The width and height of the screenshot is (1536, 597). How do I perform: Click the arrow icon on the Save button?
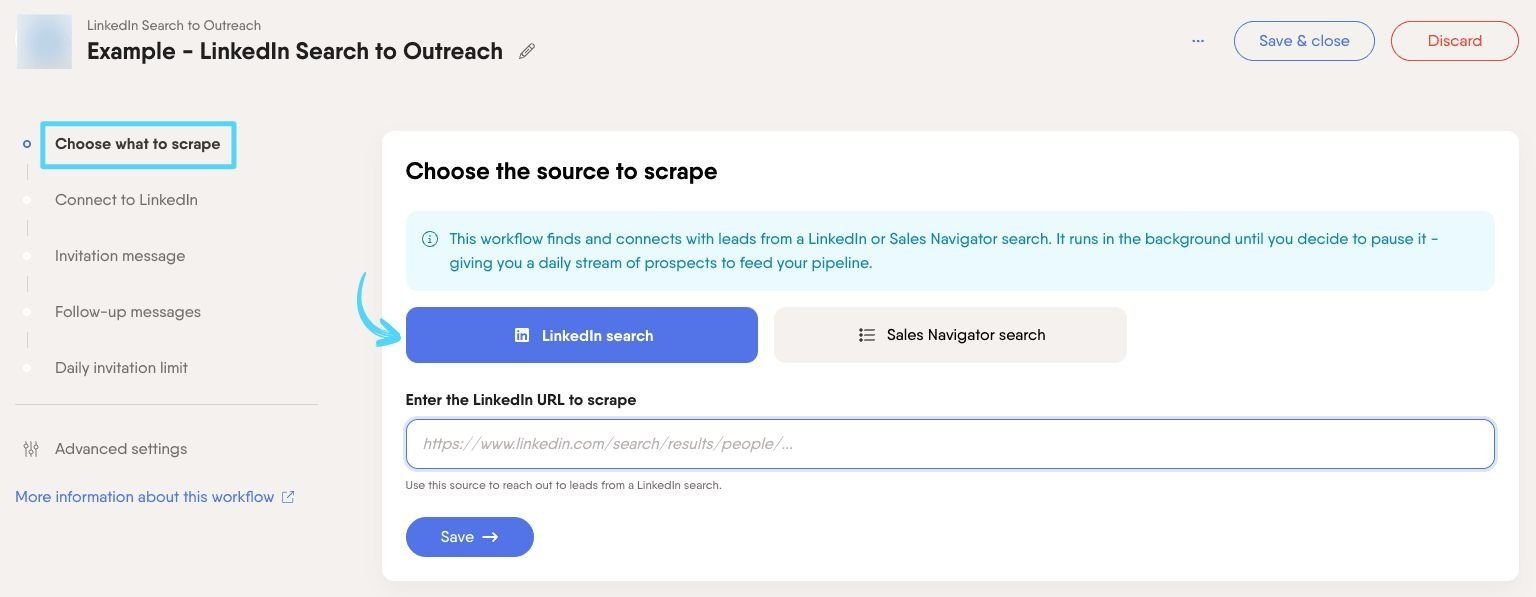pyautogui.click(x=490, y=537)
